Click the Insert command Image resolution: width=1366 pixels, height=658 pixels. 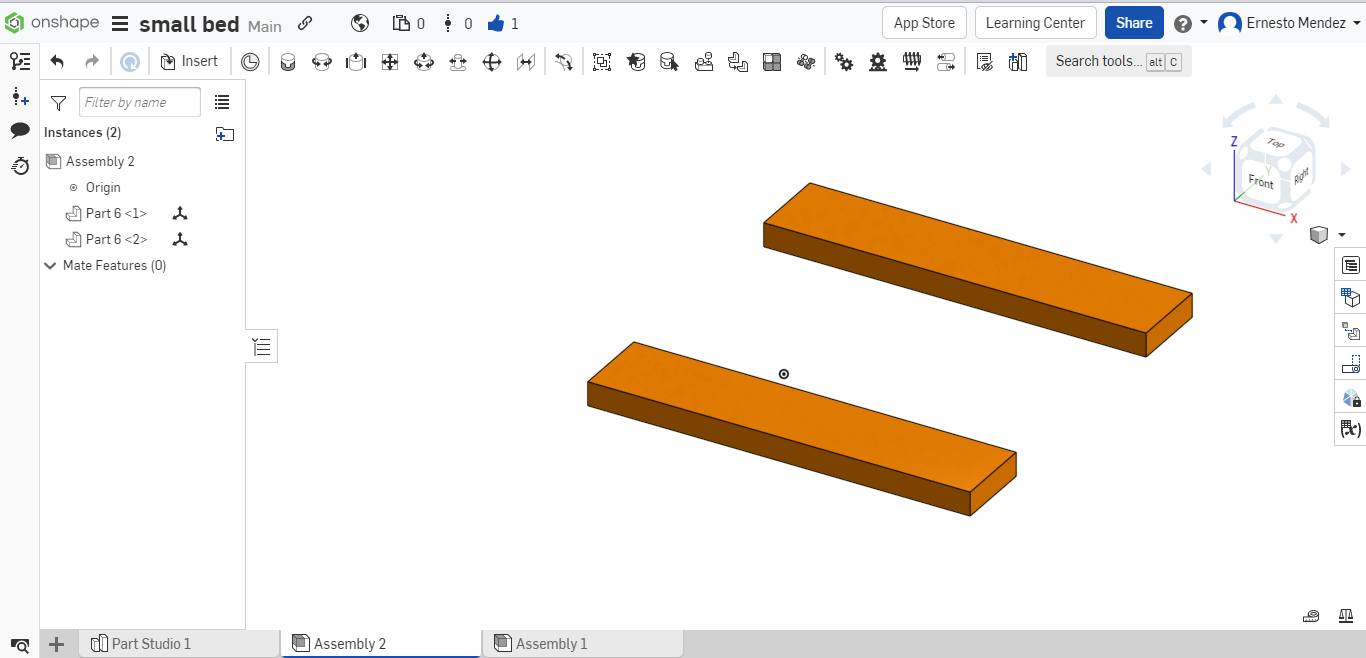190,61
